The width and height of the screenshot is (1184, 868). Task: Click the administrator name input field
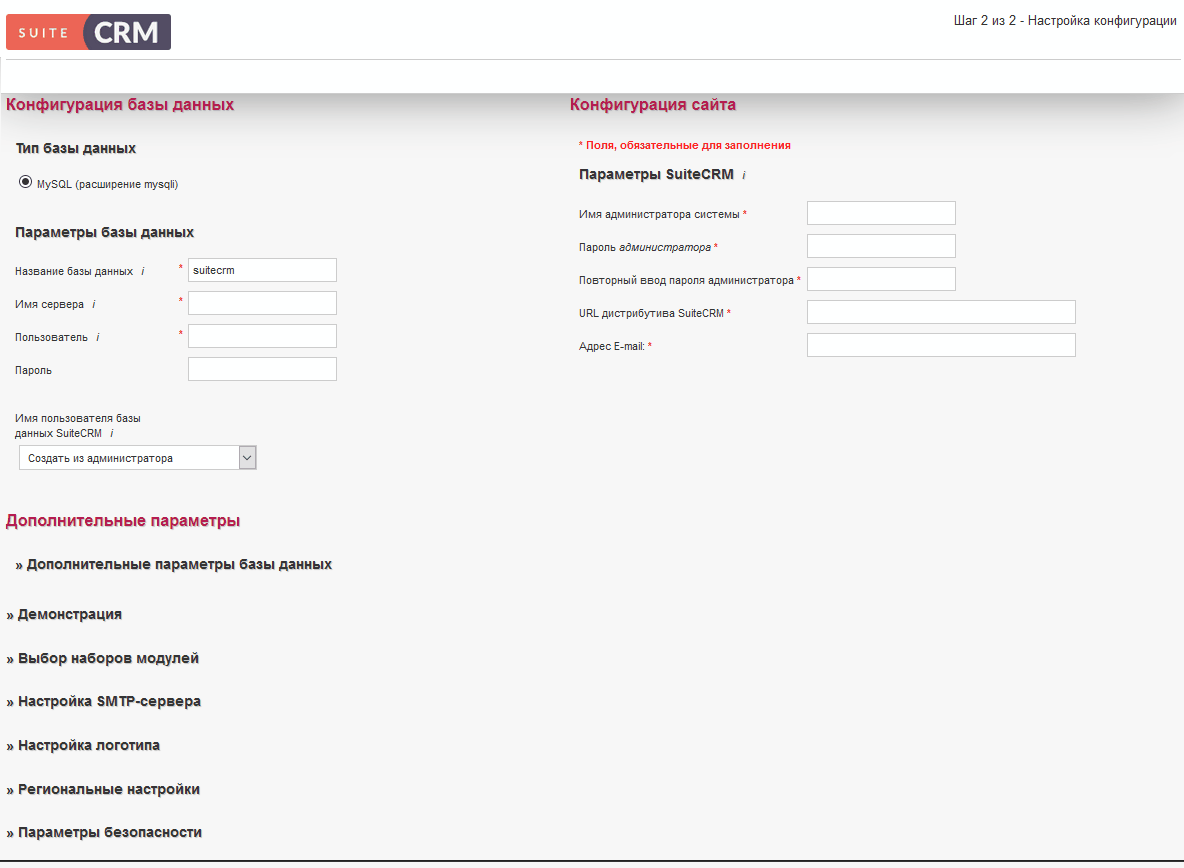(x=881, y=213)
